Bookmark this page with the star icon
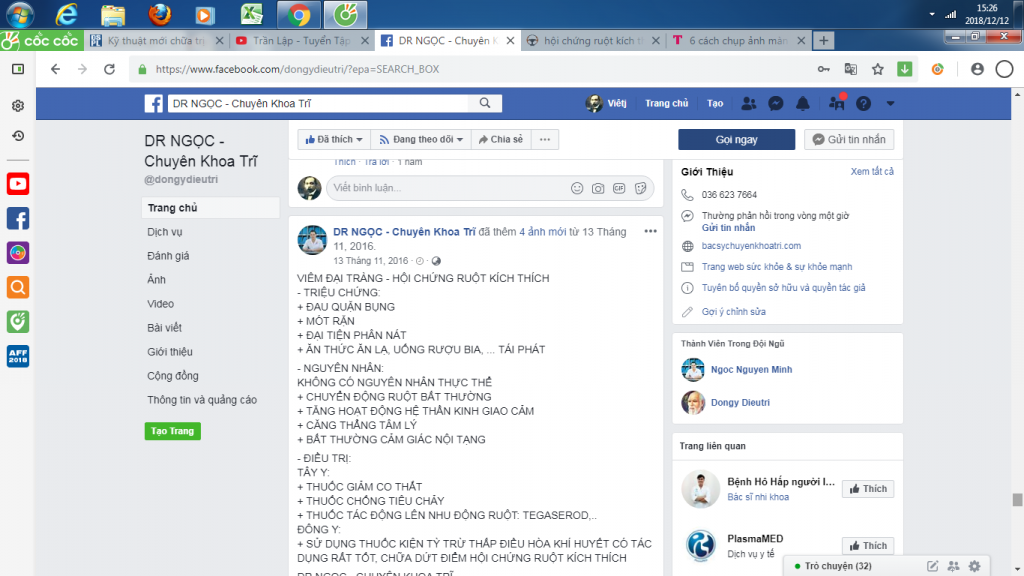This screenshot has height=576, width=1024. tap(878, 69)
